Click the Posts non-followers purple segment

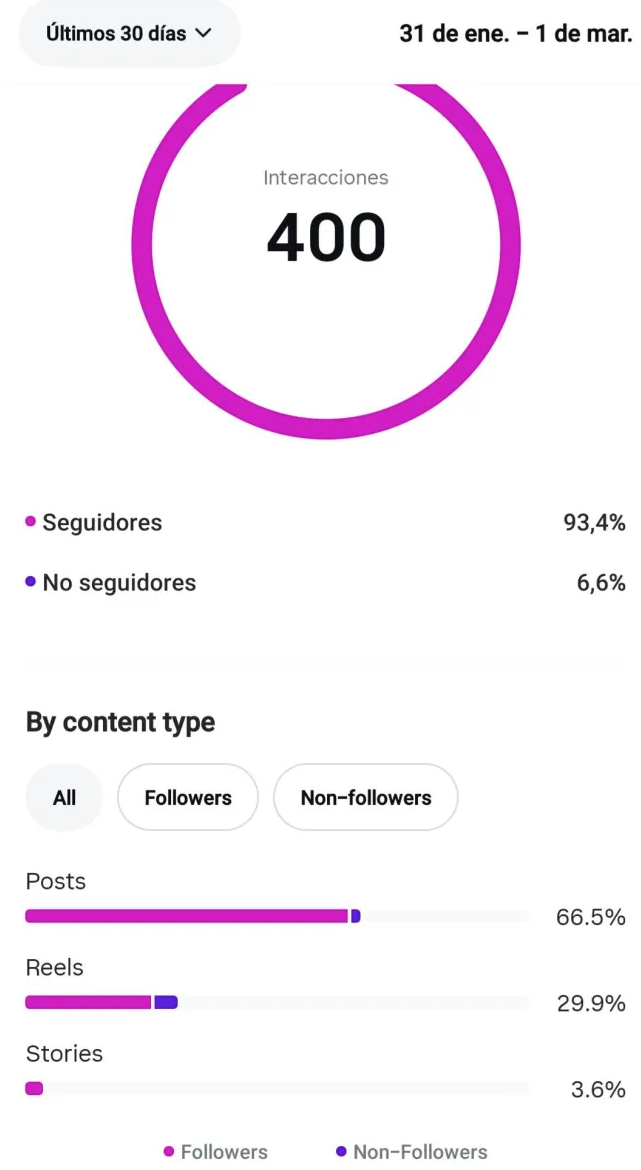pos(355,916)
